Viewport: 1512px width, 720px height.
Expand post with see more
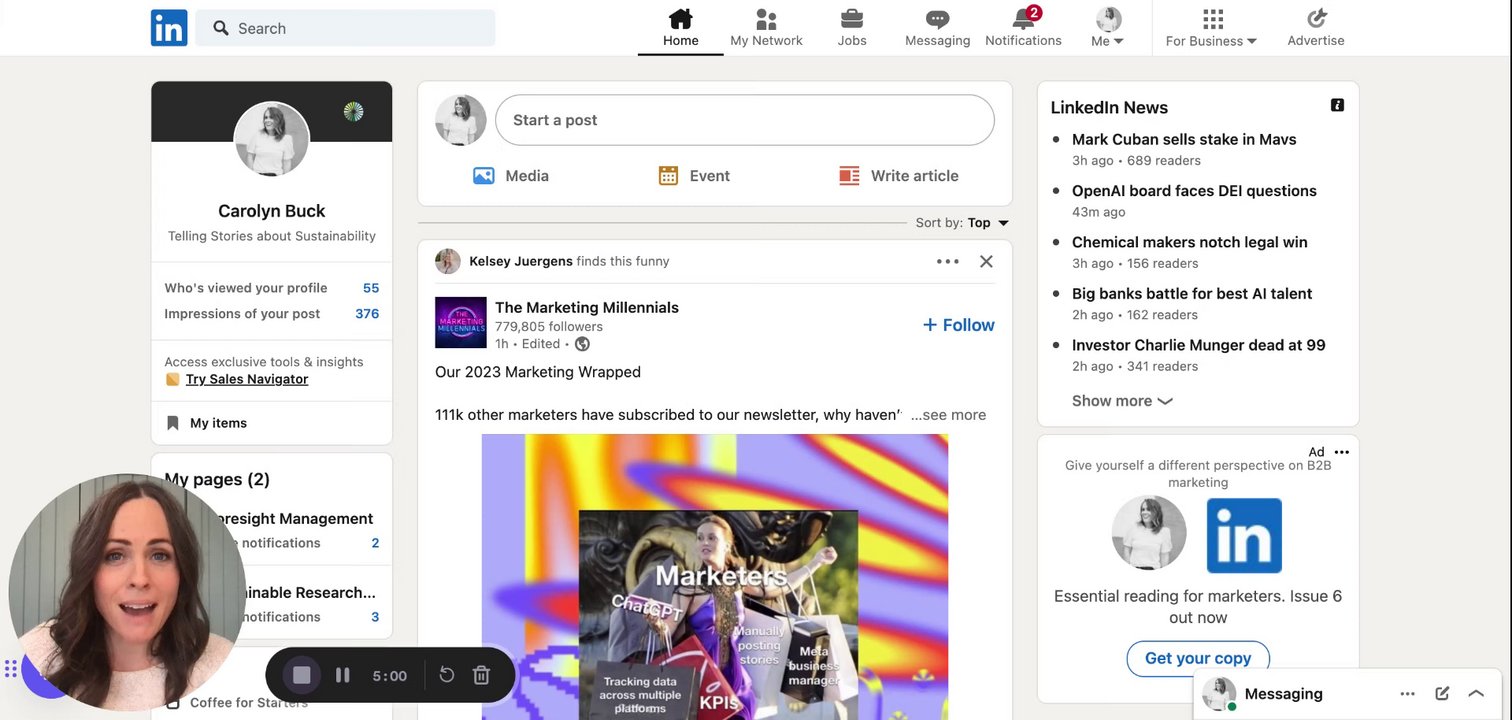(948, 415)
